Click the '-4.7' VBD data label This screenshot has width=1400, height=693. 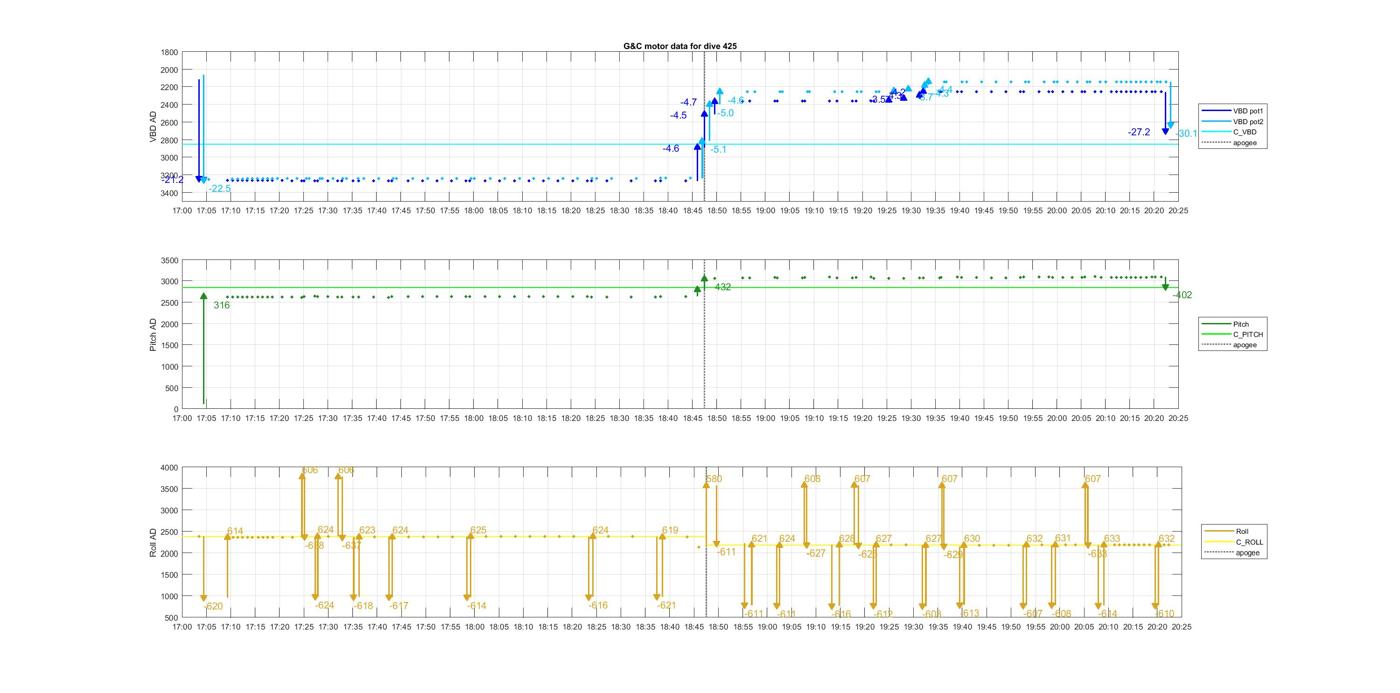689,103
